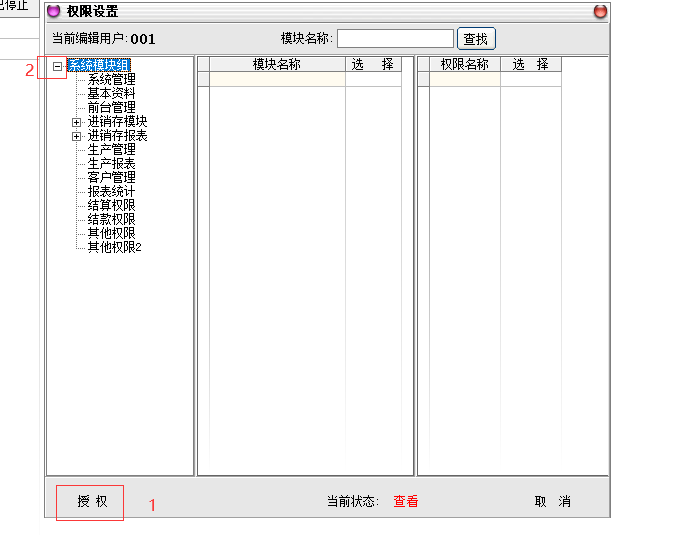Click the 模块名称 column header
Viewport: 678px width, 535px height.
(x=276, y=64)
